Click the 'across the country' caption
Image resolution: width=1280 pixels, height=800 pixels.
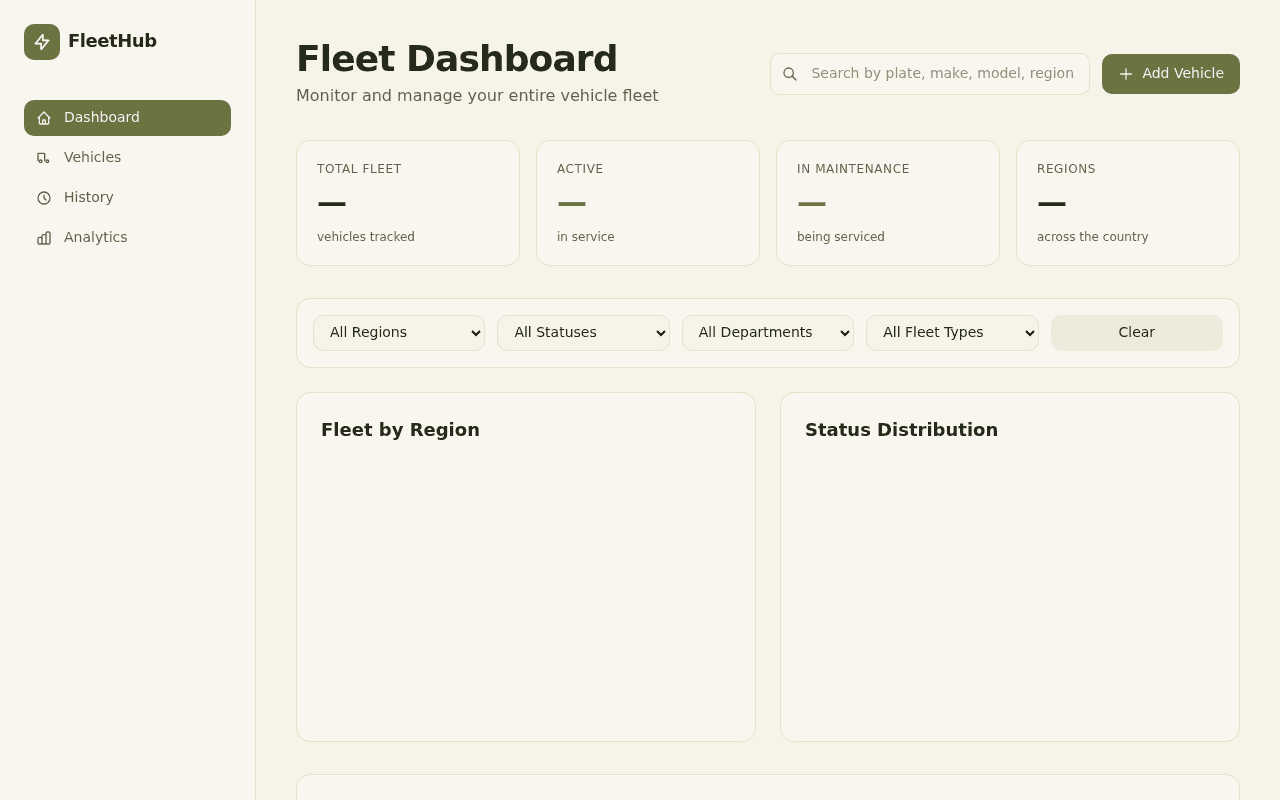pyautogui.click(x=1093, y=237)
